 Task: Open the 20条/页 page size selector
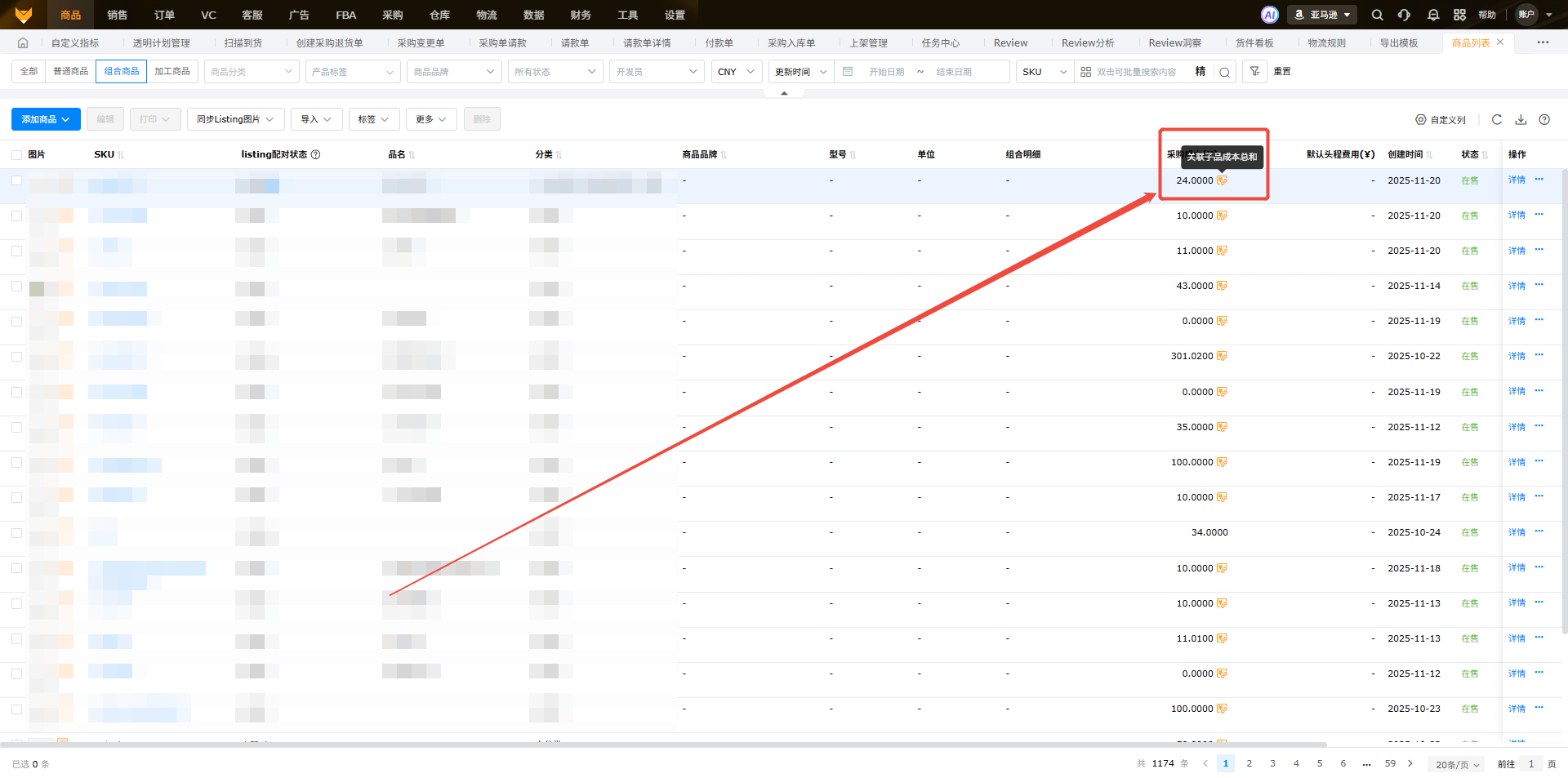1458,764
